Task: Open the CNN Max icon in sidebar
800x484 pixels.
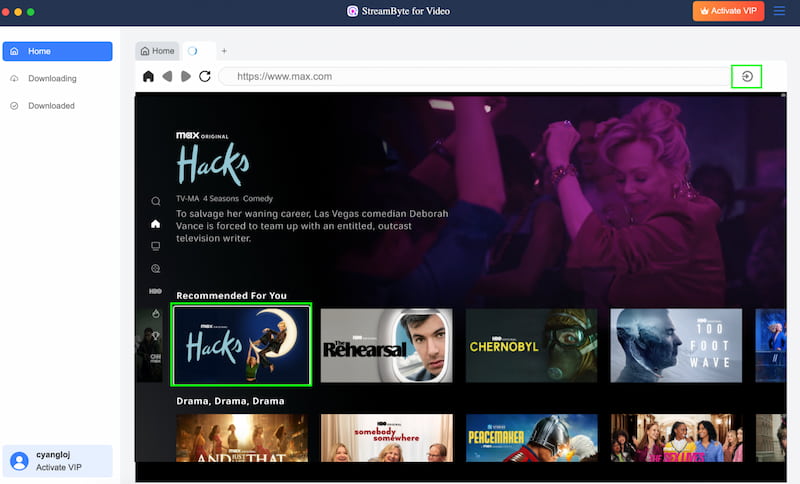Action: tap(155, 358)
